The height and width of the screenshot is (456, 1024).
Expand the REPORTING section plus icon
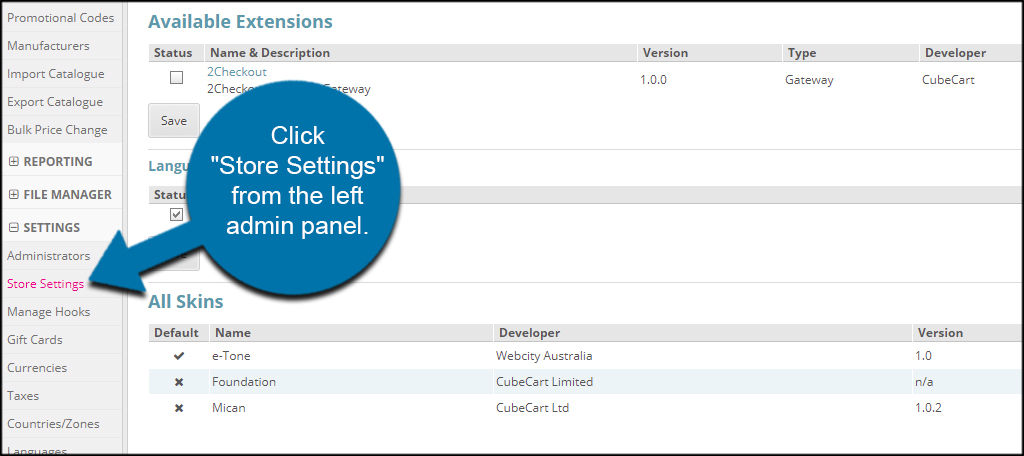pyautogui.click(x=14, y=162)
